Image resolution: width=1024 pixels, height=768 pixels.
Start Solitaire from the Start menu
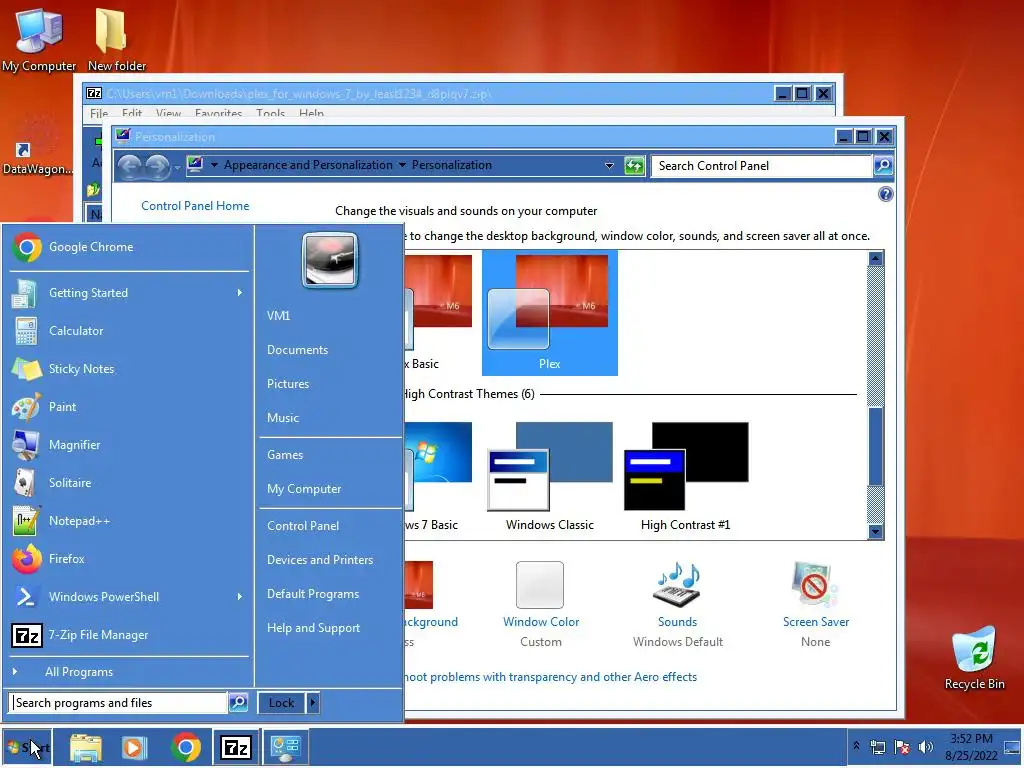tap(128, 483)
